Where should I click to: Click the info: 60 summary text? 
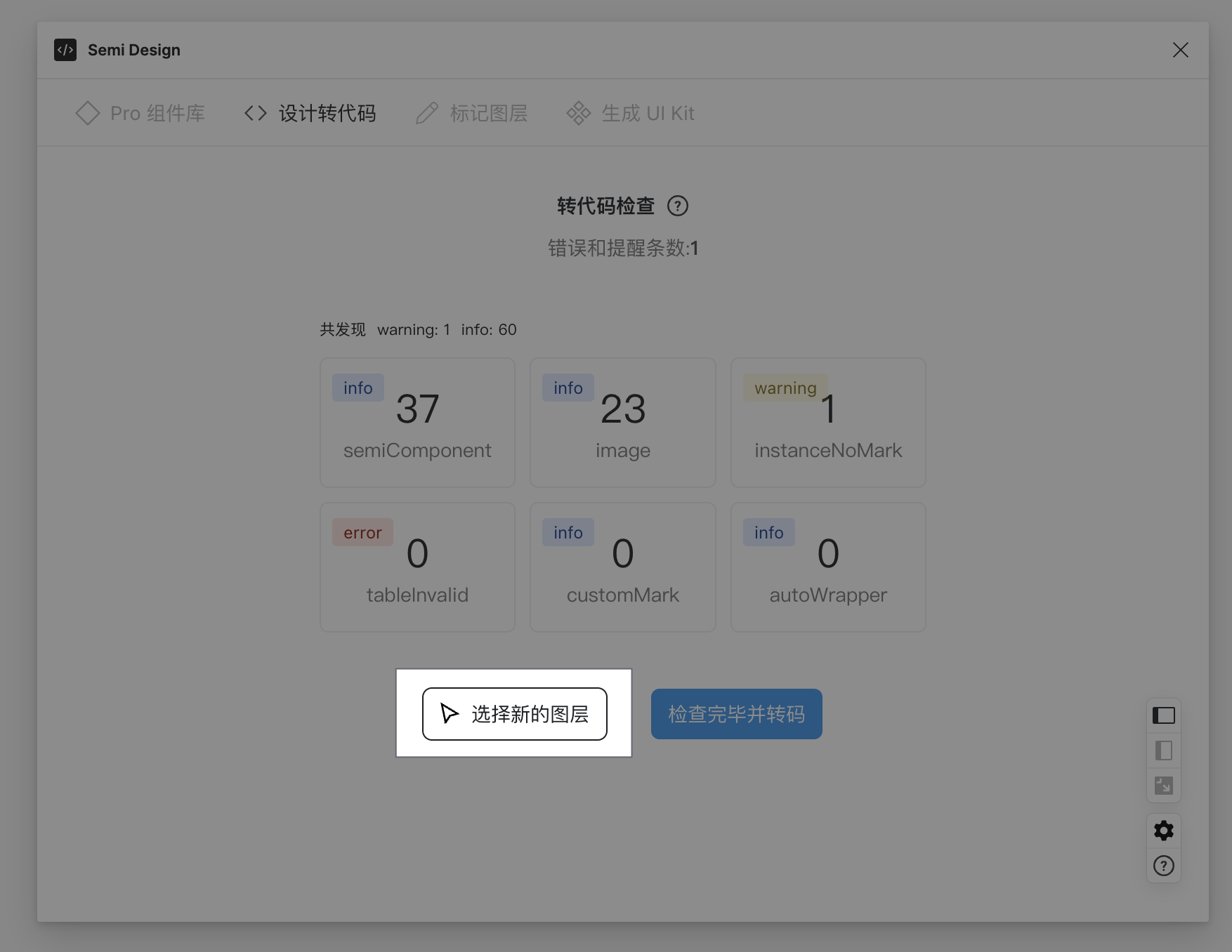pos(489,329)
